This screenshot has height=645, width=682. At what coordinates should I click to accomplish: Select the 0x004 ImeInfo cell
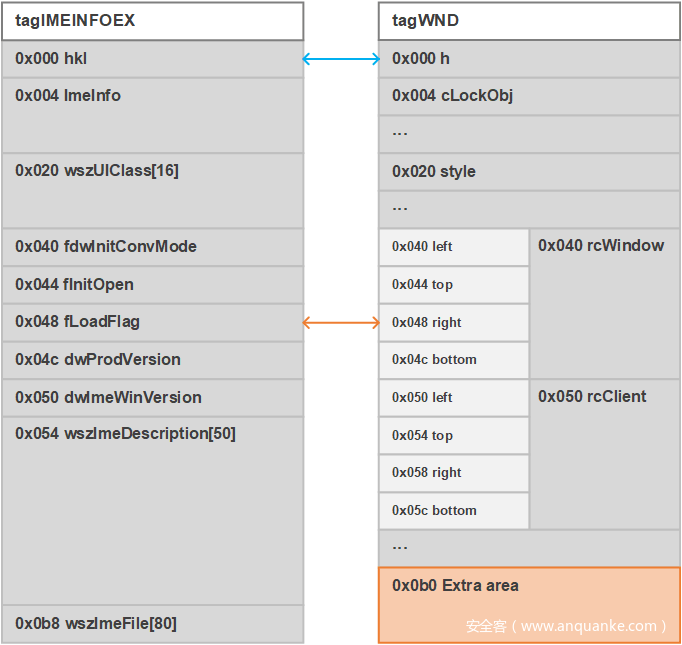[x=152, y=114]
